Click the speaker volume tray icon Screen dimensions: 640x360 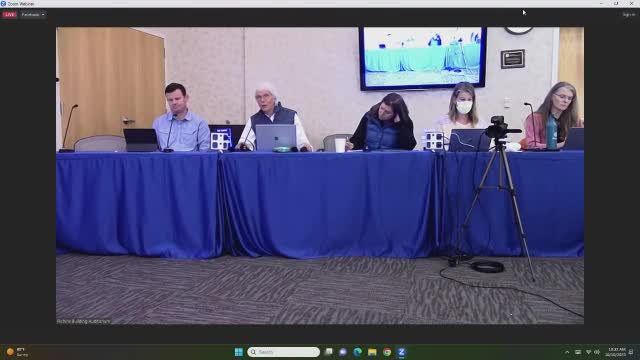click(x=597, y=352)
